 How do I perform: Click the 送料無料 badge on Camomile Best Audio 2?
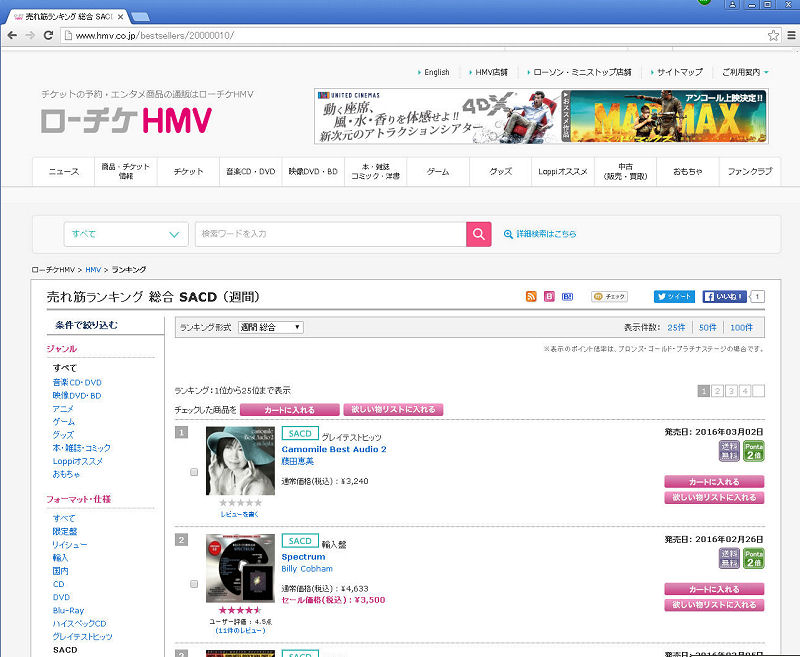coord(729,451)
